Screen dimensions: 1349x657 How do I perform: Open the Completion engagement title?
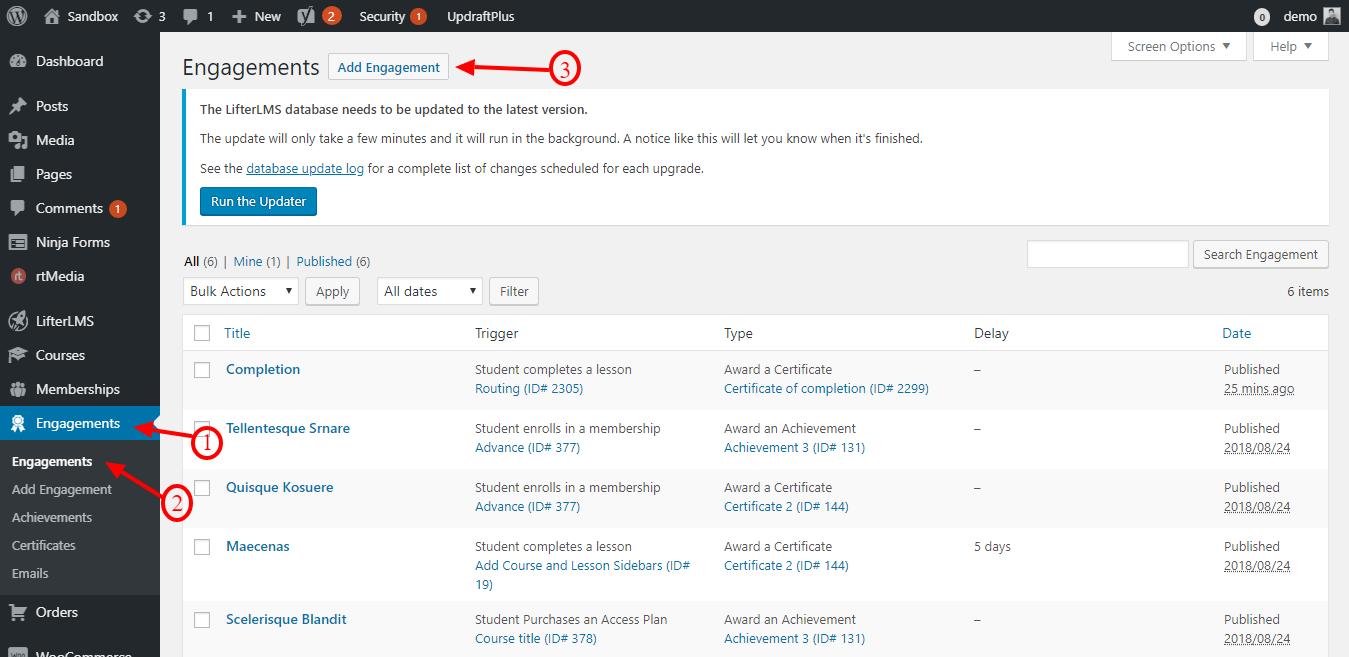(x=263, y=369)
